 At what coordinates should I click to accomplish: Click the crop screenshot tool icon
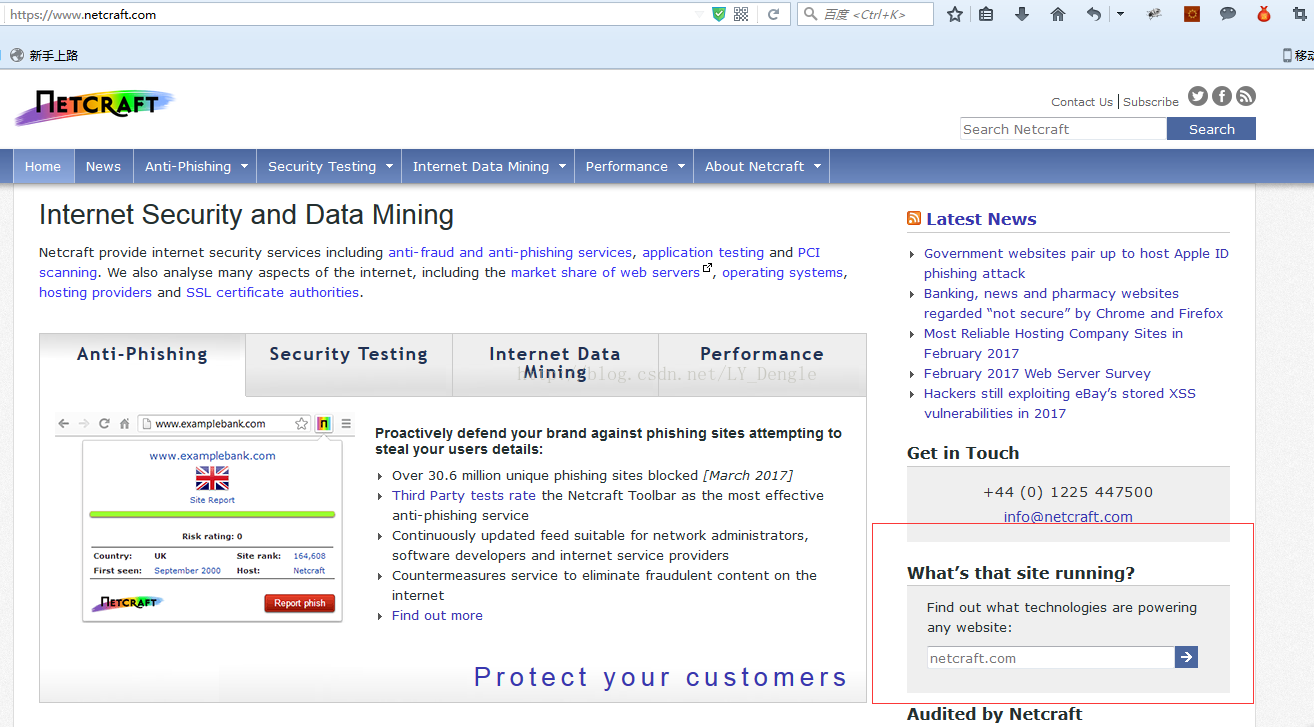[x=1300, y=14]
